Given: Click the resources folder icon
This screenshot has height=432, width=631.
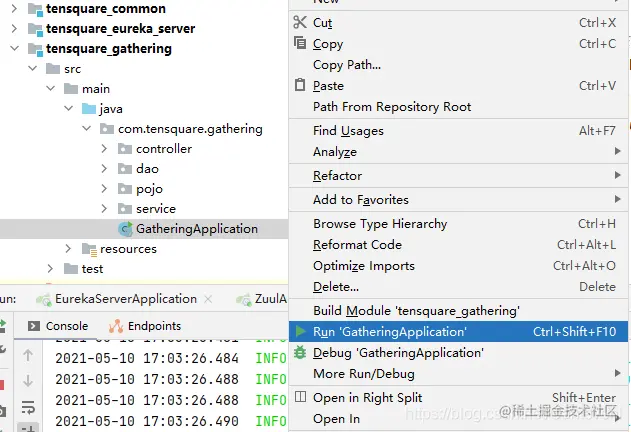Looking at the screenshot, I should 89,249.
